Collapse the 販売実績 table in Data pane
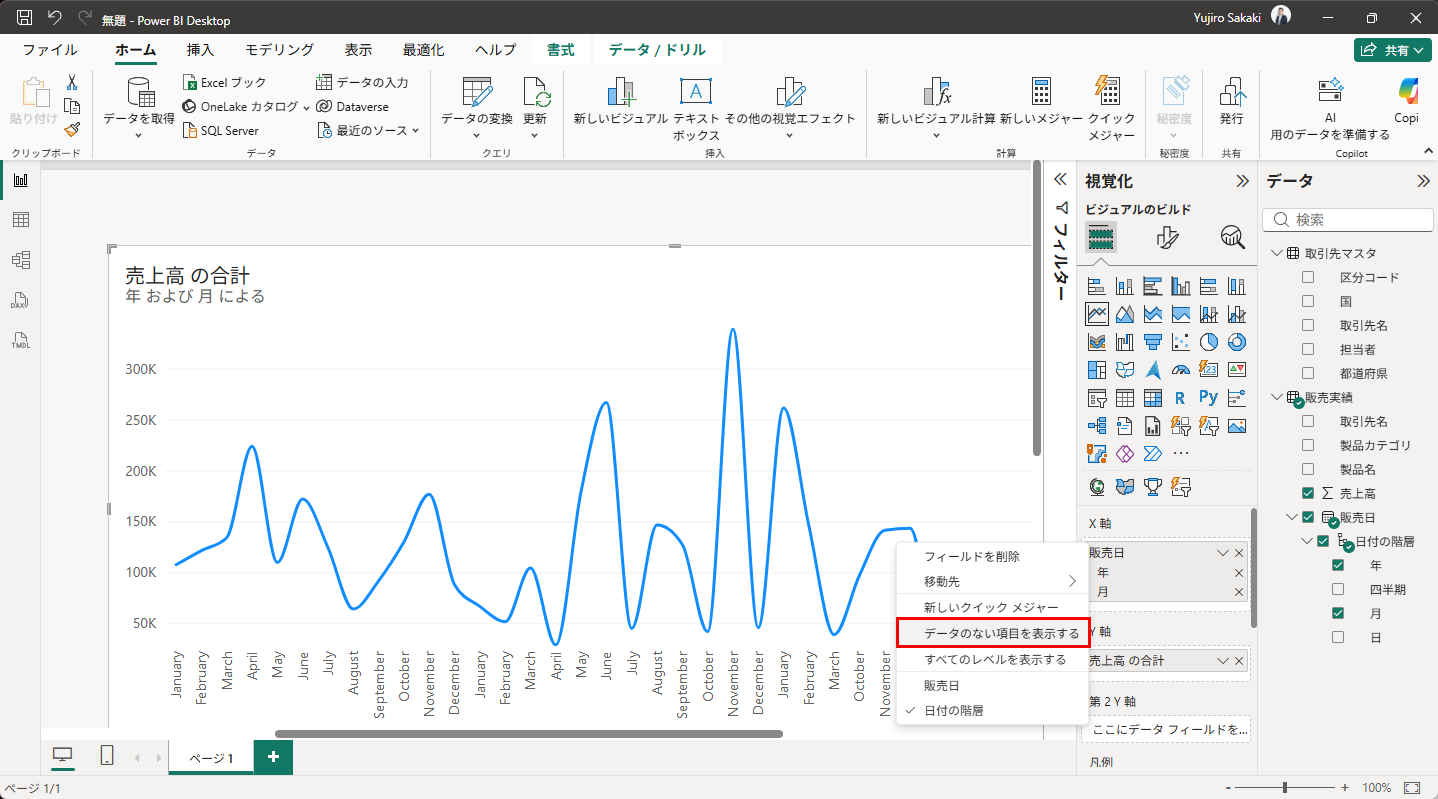This screenshot has width=1438, height=799. (1277, 397)
